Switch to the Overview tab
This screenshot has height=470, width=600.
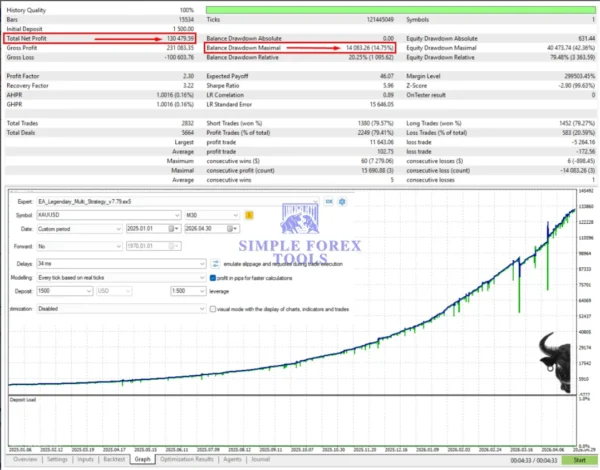click(x=25, y=459)
